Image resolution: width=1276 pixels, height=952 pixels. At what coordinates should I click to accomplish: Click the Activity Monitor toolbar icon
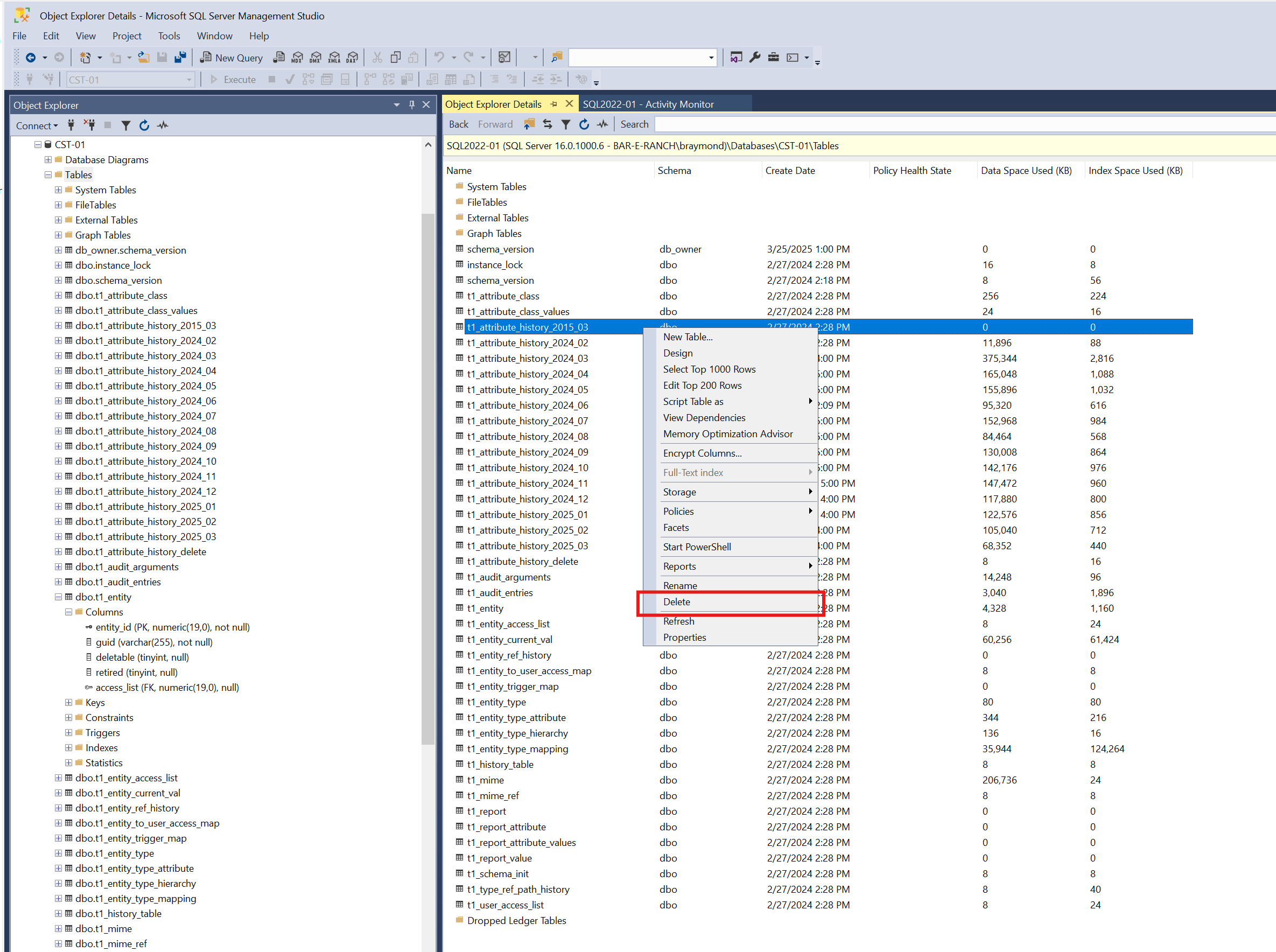click(x=504, y=57)
